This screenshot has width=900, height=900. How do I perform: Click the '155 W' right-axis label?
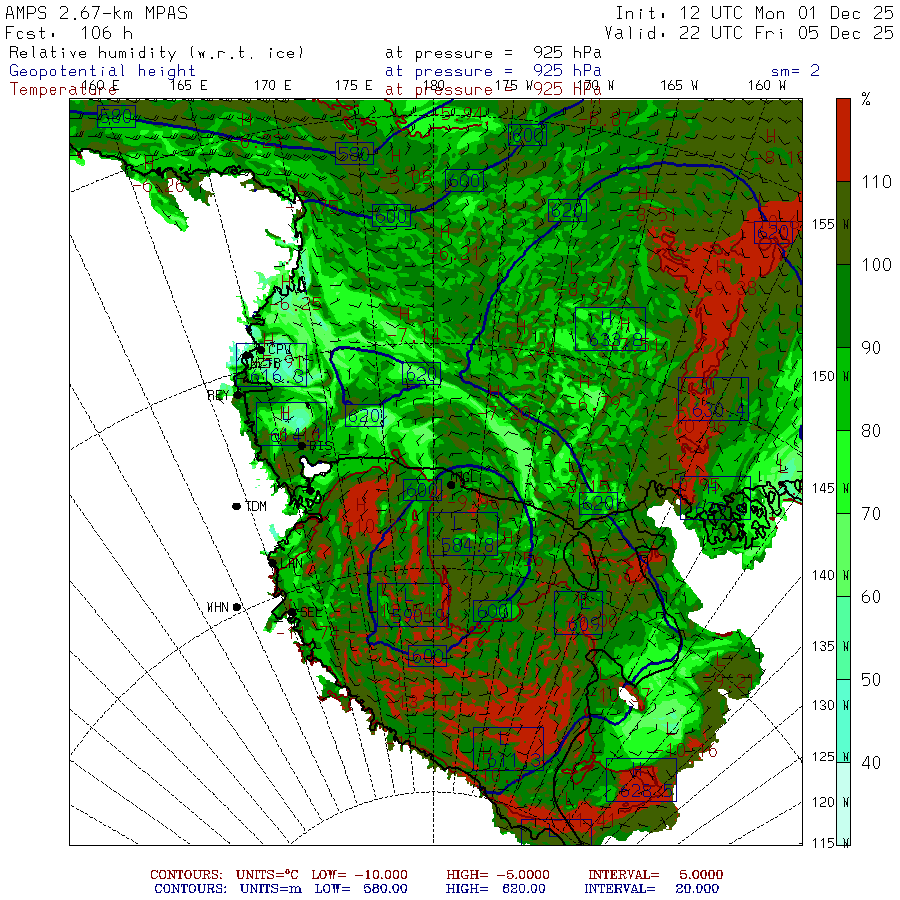[x=831, y=224]
